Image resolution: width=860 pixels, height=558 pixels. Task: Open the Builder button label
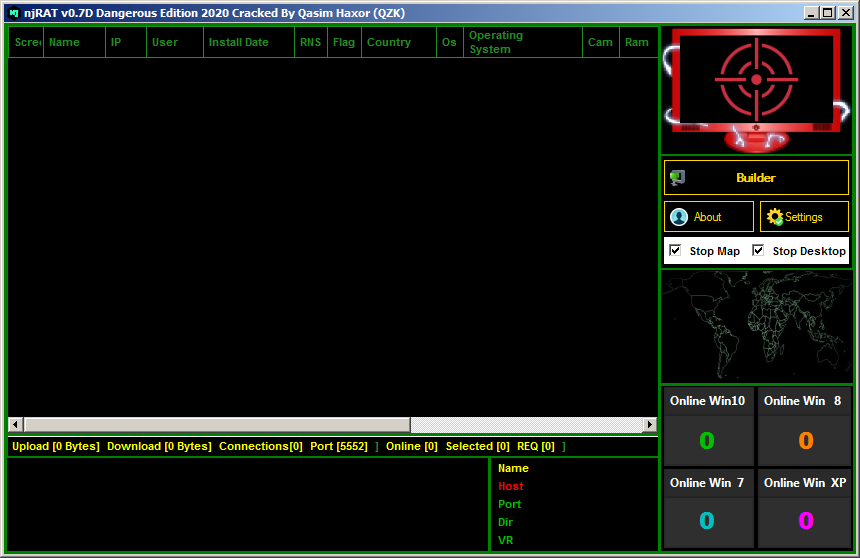[756, 178]
